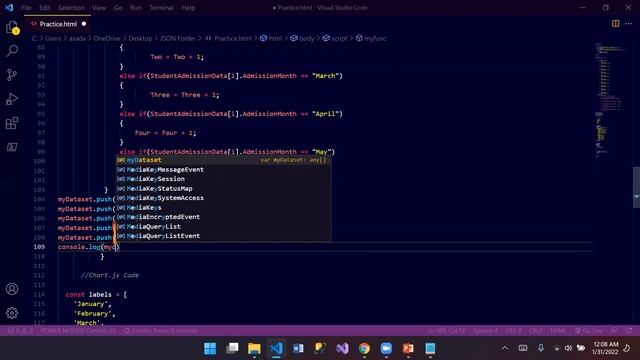Click the taskbar clock showing 12:08 AM
The width and height of the screenshot is (640, 360).
606,348
